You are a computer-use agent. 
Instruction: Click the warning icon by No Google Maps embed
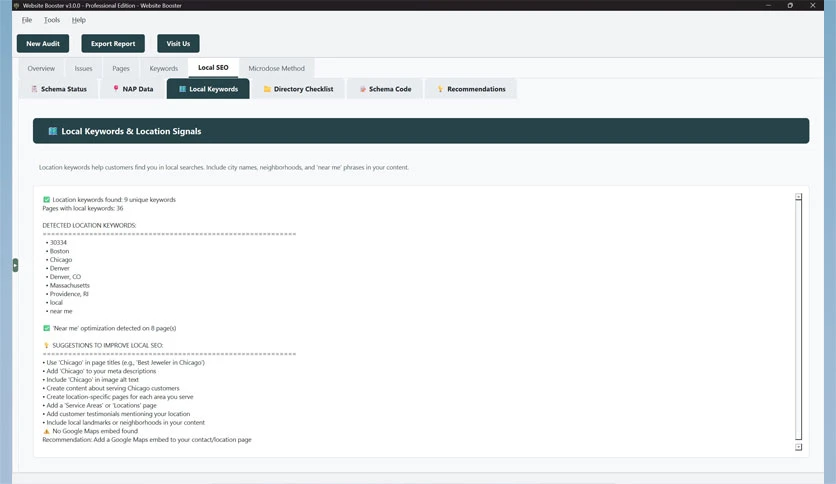coord(46,431)
